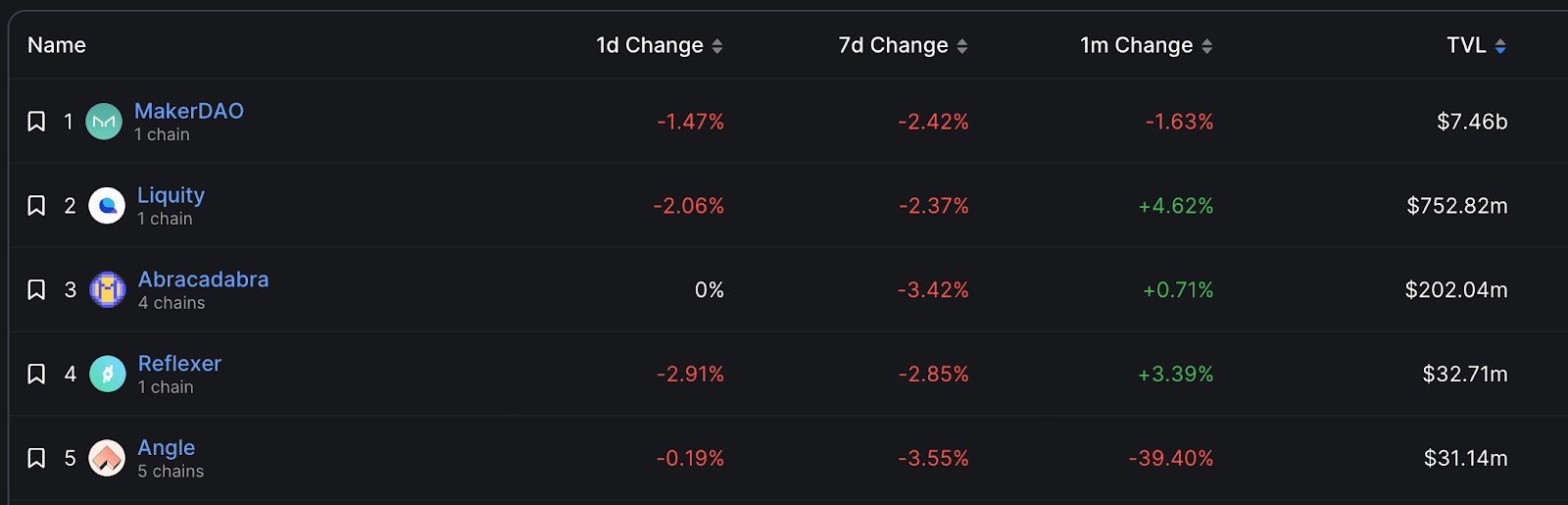Save Reflexer to bookmarks
The image size is (1568, 505).
pyautogui.click(x=36, y=374)
